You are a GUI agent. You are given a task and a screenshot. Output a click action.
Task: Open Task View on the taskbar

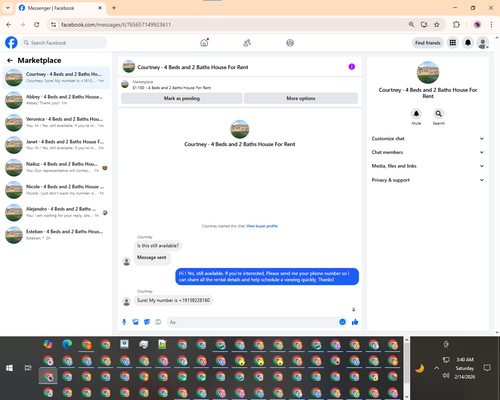tap(28, 368)
